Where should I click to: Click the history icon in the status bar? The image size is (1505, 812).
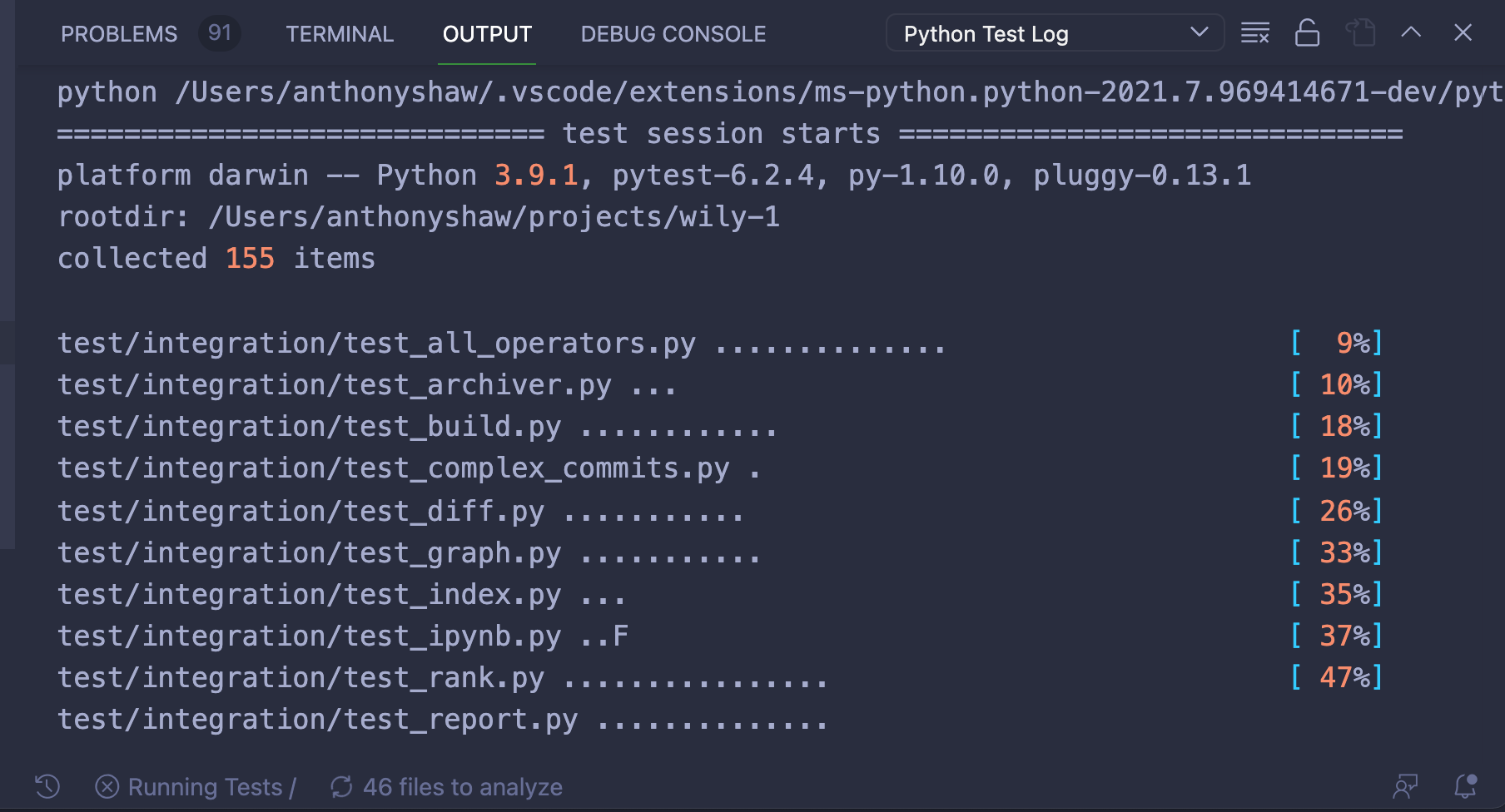(x=46, y=786)
